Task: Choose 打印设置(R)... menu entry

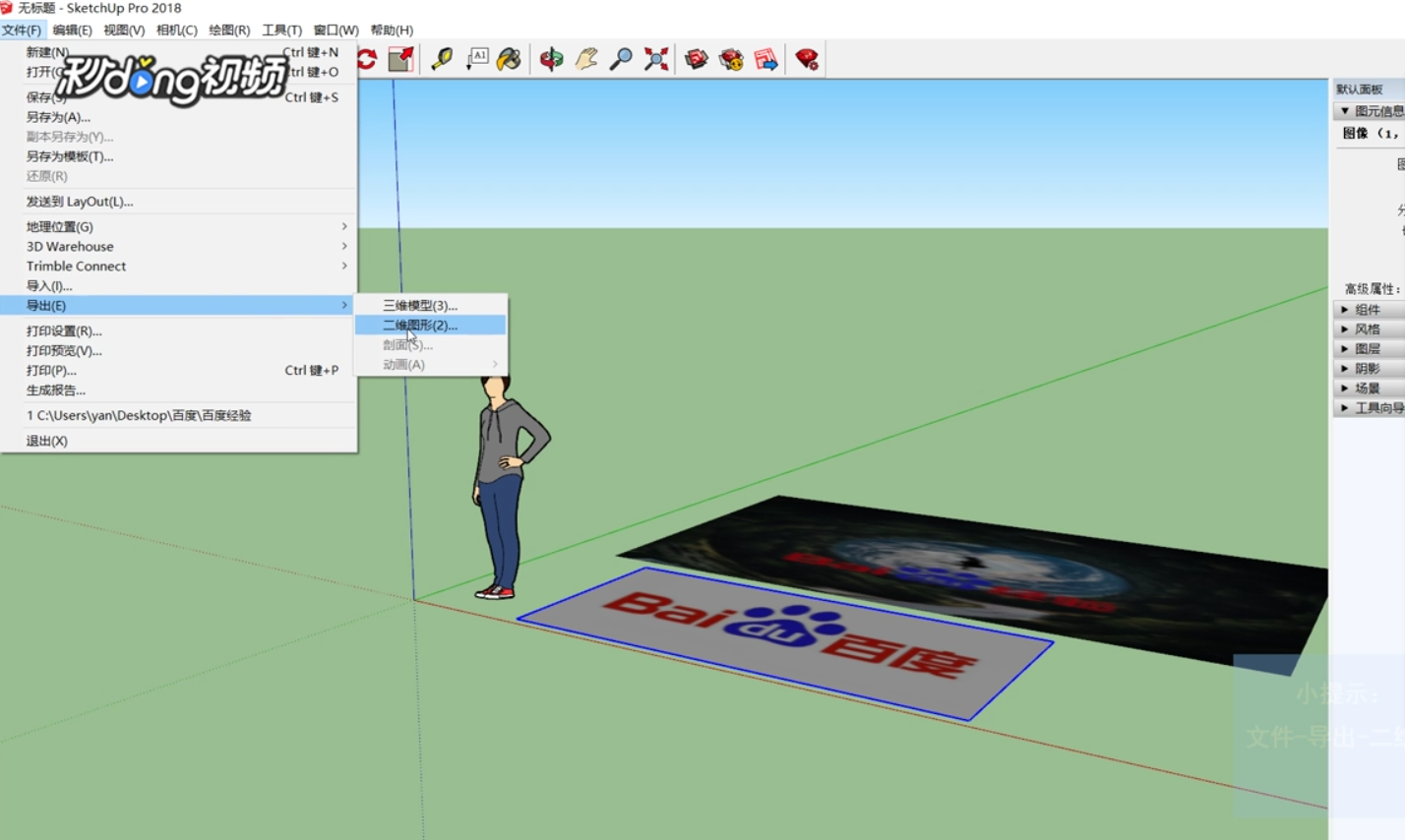Action: point(178,330)
